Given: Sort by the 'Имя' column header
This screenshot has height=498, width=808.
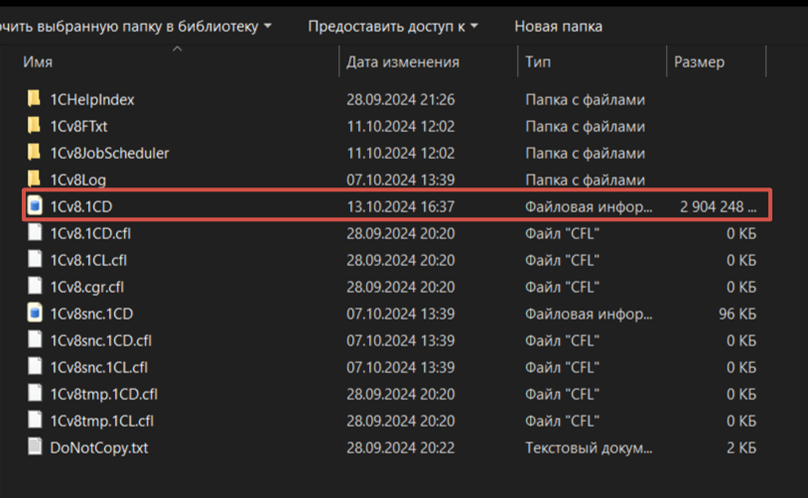Looking at the screenshot, I should tap(38, 62).
